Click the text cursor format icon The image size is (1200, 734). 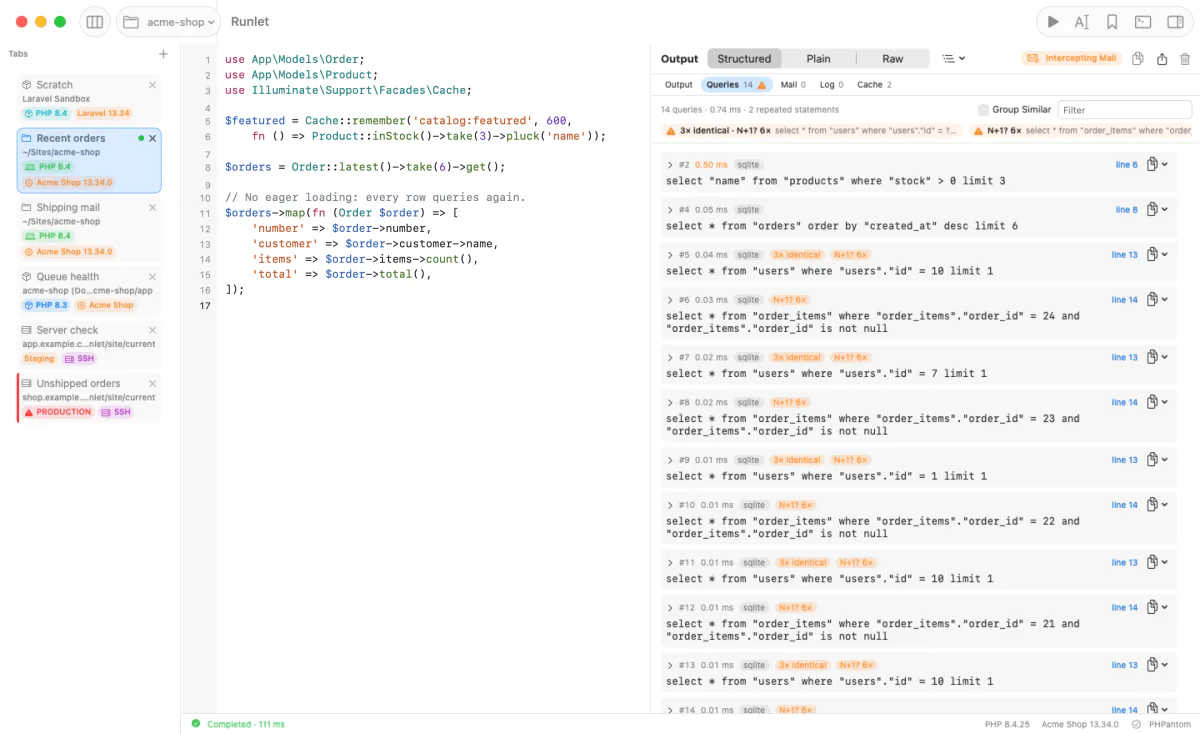tap(1082, 22)
